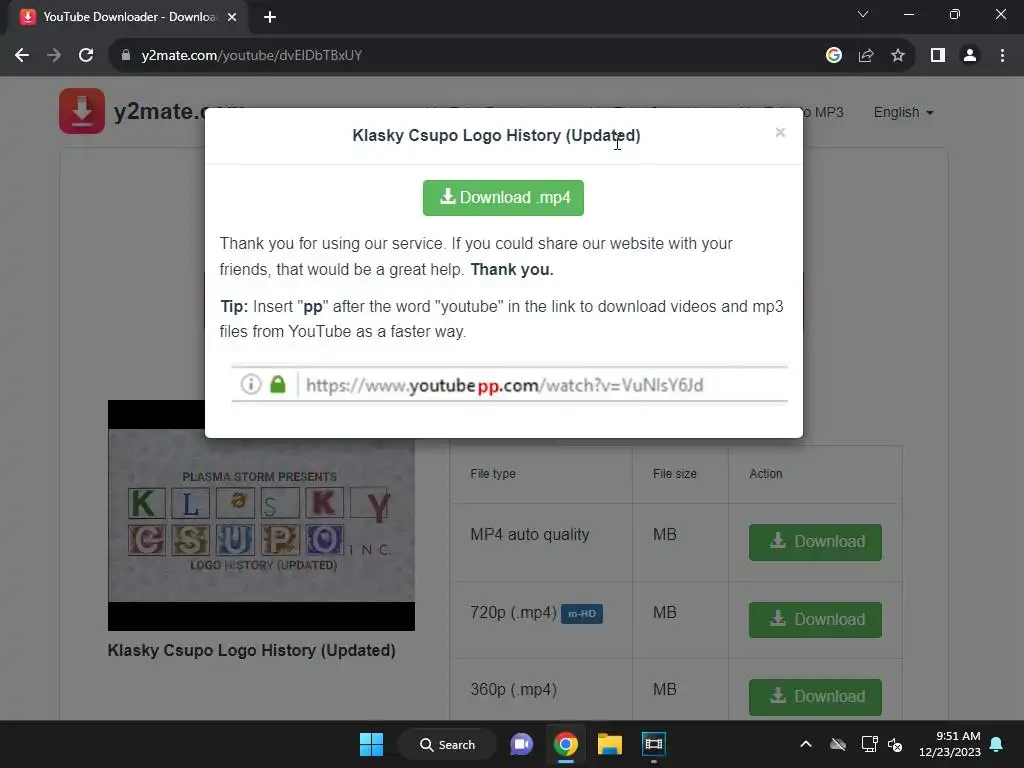Close the download dialog with the X
The height and width of the screenshot is (768, 1024).
[780, 133]
